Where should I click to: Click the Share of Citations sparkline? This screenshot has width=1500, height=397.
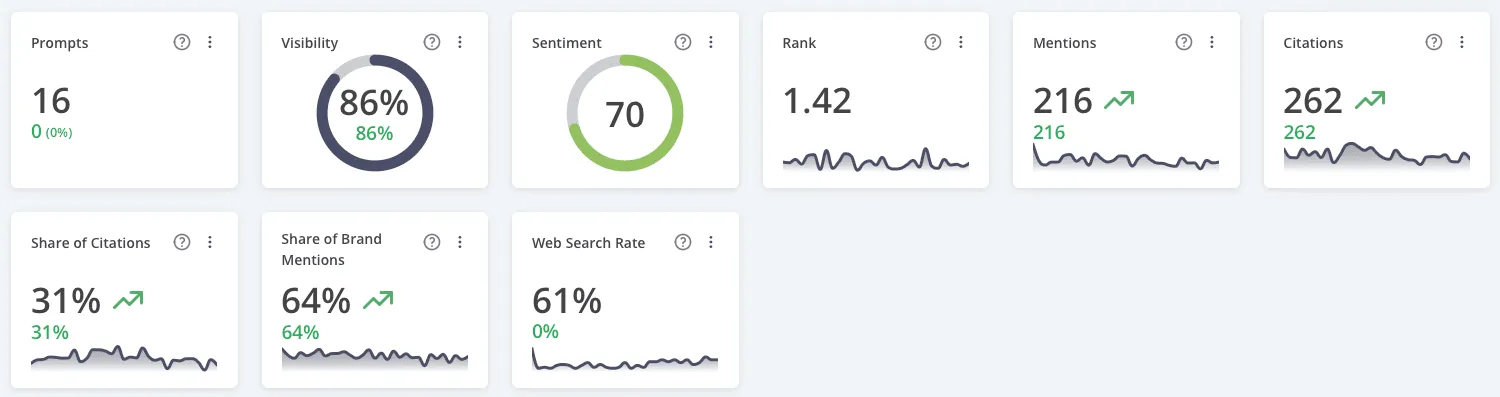point(124,358)
